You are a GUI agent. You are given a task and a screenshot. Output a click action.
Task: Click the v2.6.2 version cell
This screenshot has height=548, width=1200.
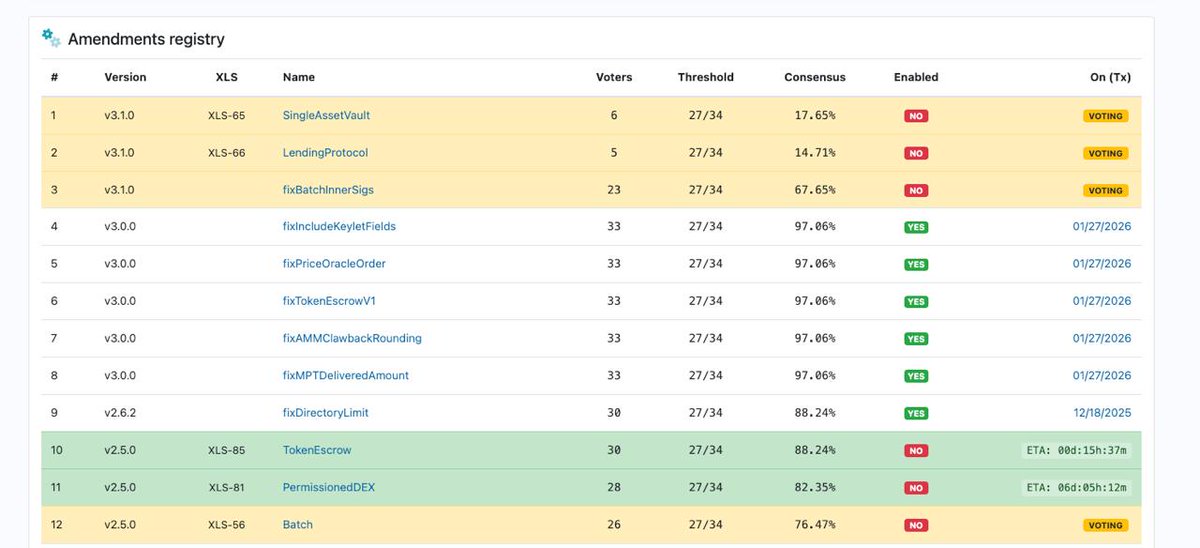120,413
